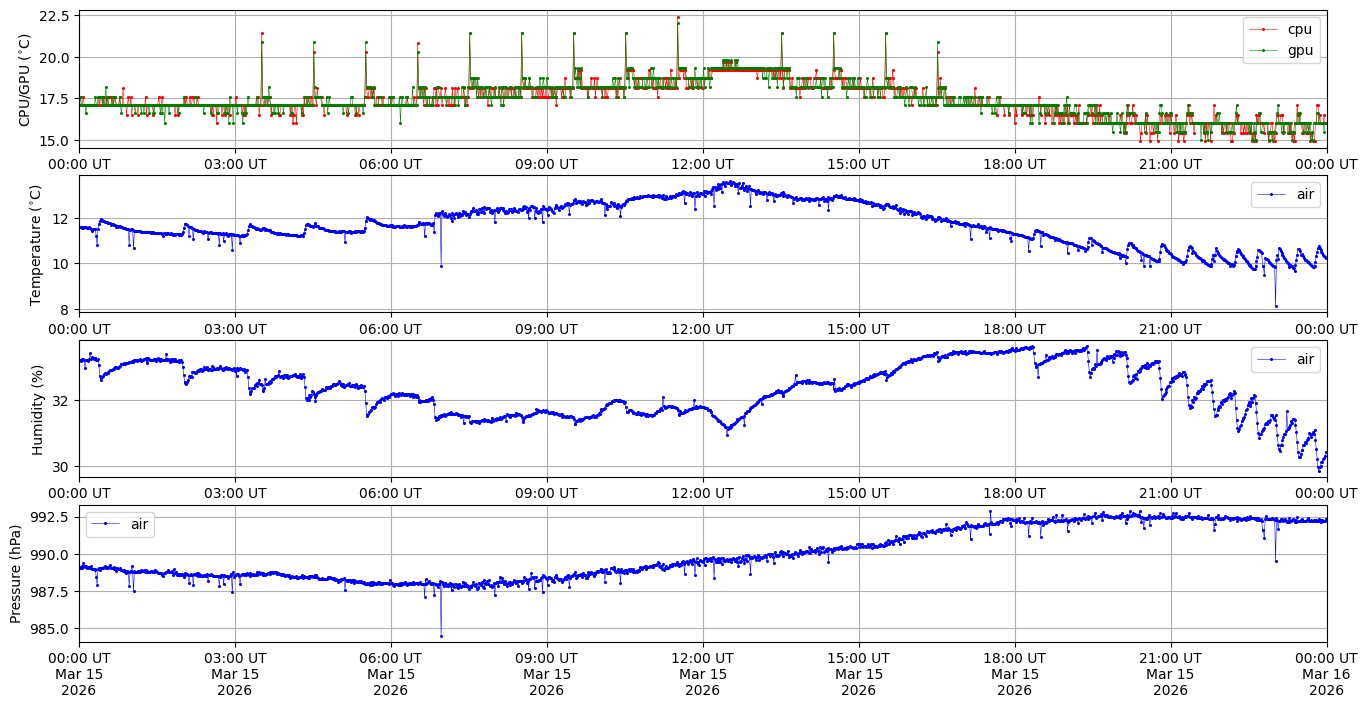Click the CPU/GPU (°C) y-axis label
The height and width of the screenshot is (708, 1367).
pos(25,80)
